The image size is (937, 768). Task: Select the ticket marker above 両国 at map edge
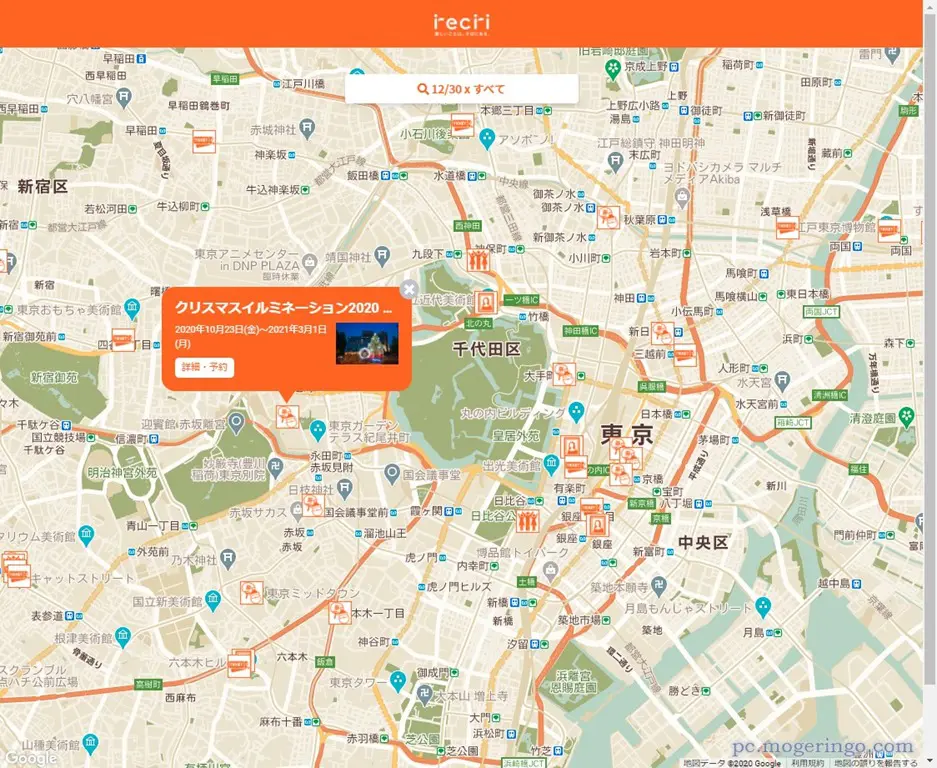click(889, 231)
